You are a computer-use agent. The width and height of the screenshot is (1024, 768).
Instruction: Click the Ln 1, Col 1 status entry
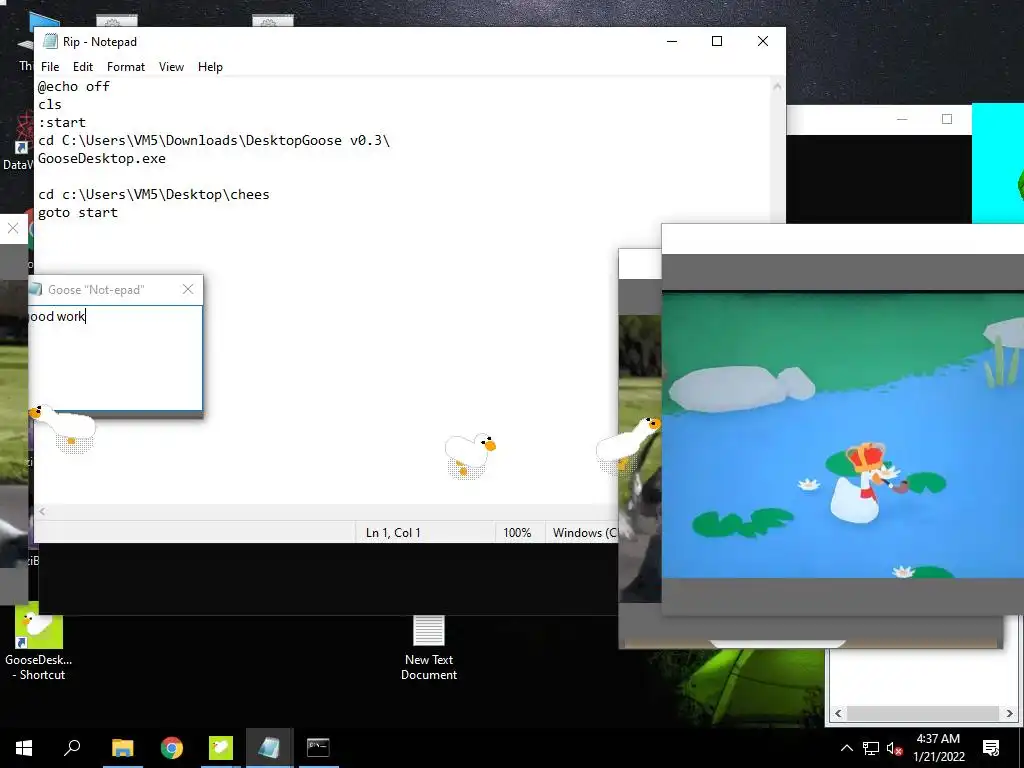click(393, 533)
